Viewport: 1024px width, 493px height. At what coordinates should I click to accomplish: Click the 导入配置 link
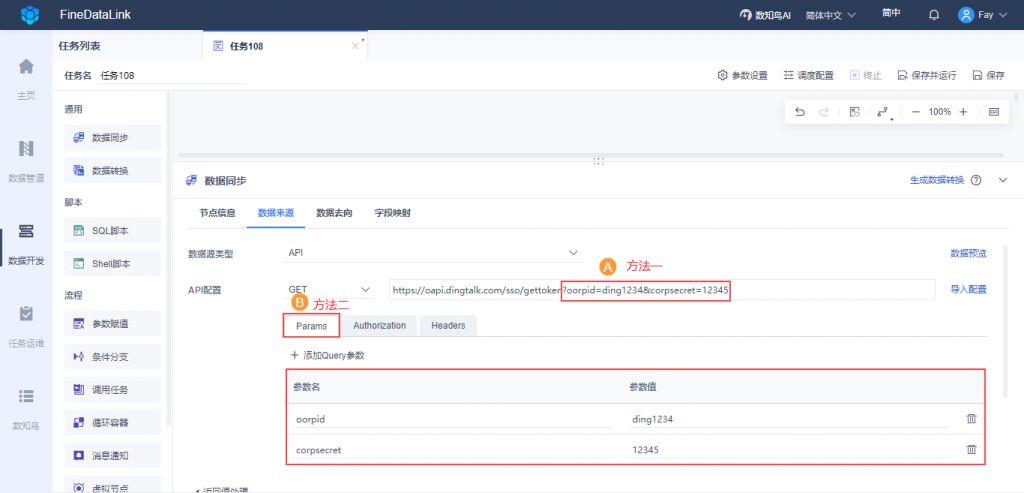pyautogui.click(x=968, y=290)
